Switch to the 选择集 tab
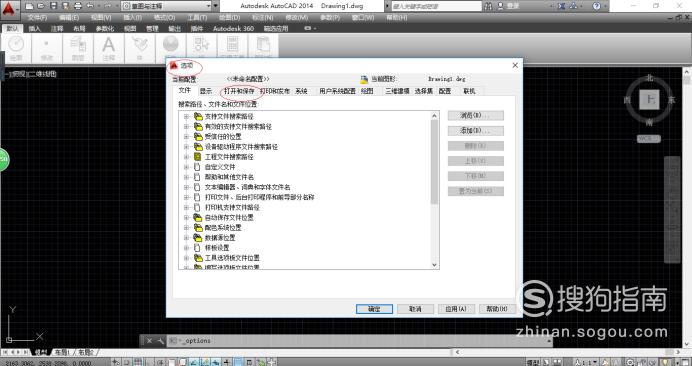Image resolution: width=692 pixels, height=366 pixels. 424,91
